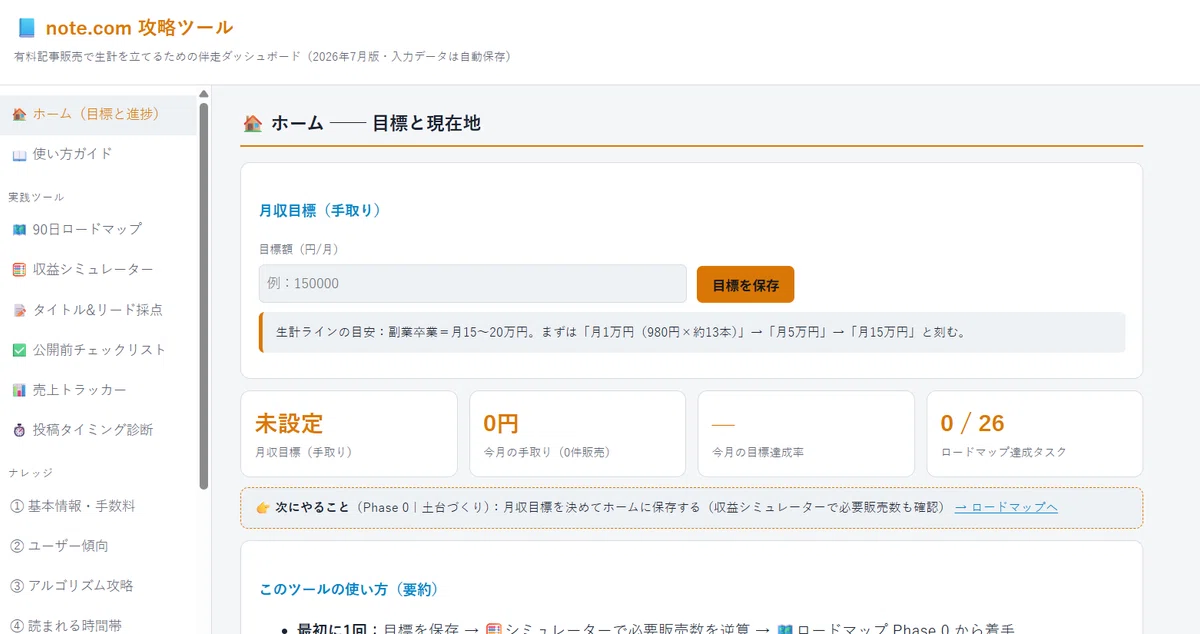
Task: Click the 目標額 input field with 例：150000
Action: click(472, 283)
